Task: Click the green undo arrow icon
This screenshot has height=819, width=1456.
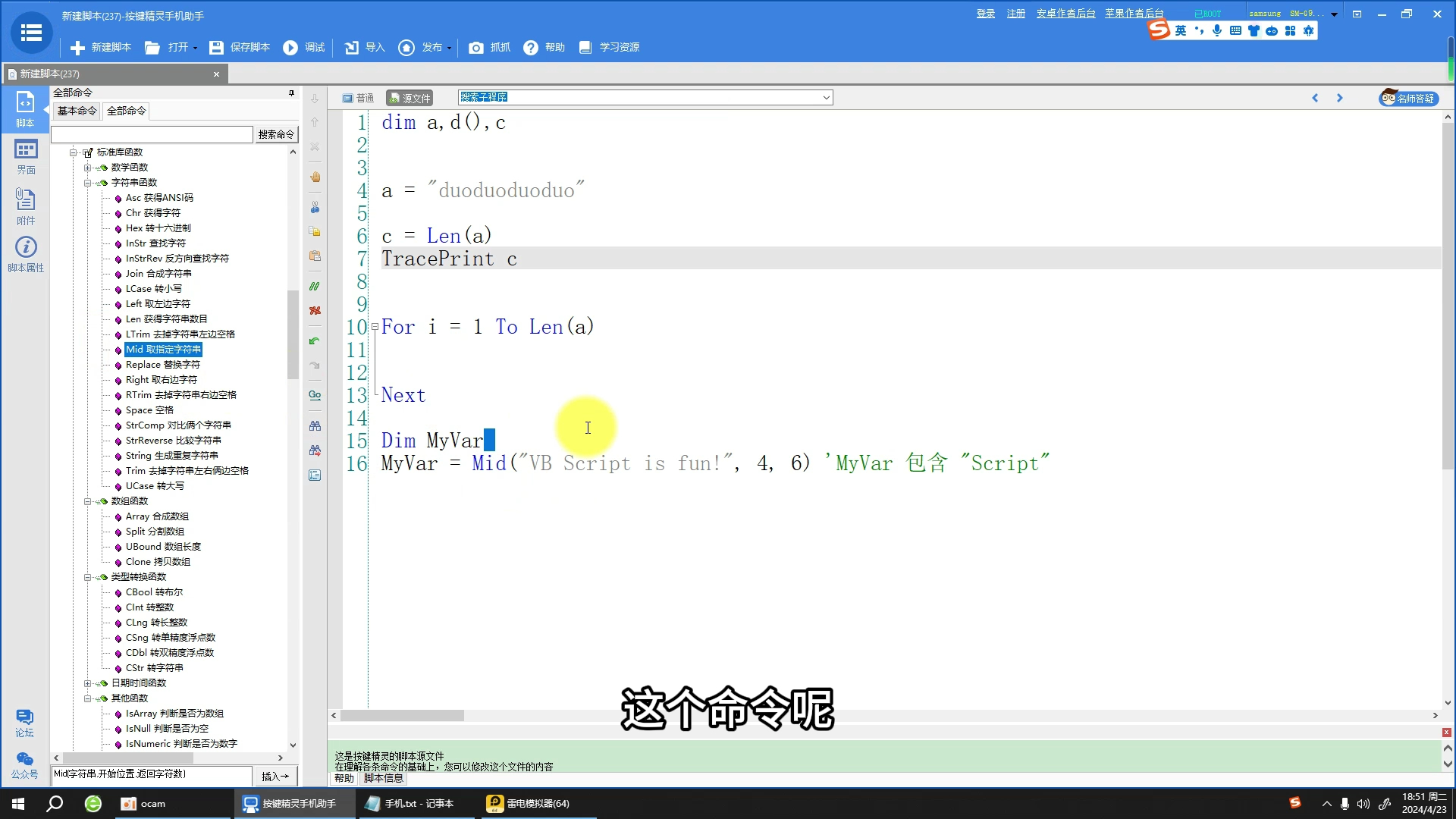Action: 315,341
